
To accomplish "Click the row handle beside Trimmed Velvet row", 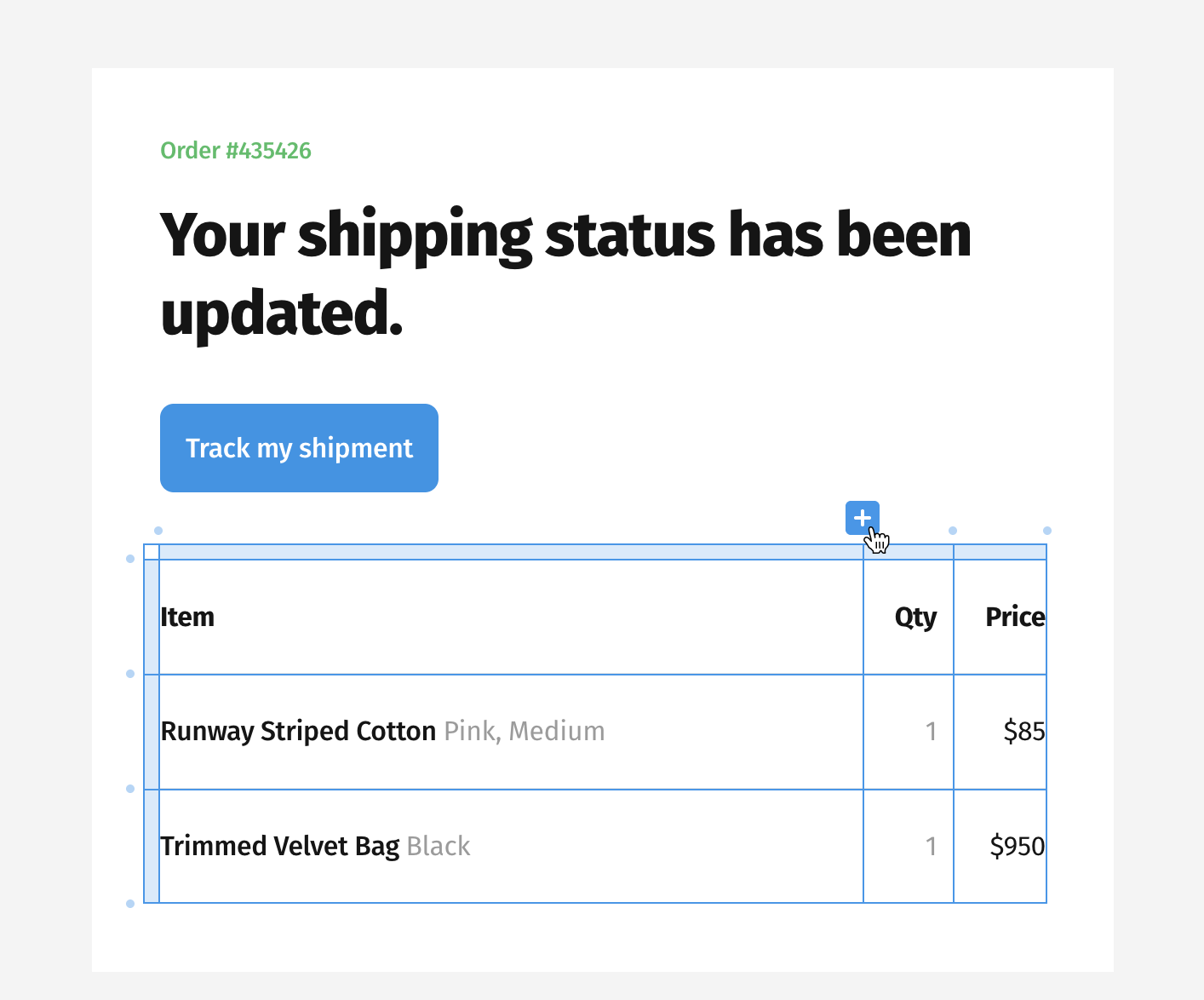I will (152, 846).
